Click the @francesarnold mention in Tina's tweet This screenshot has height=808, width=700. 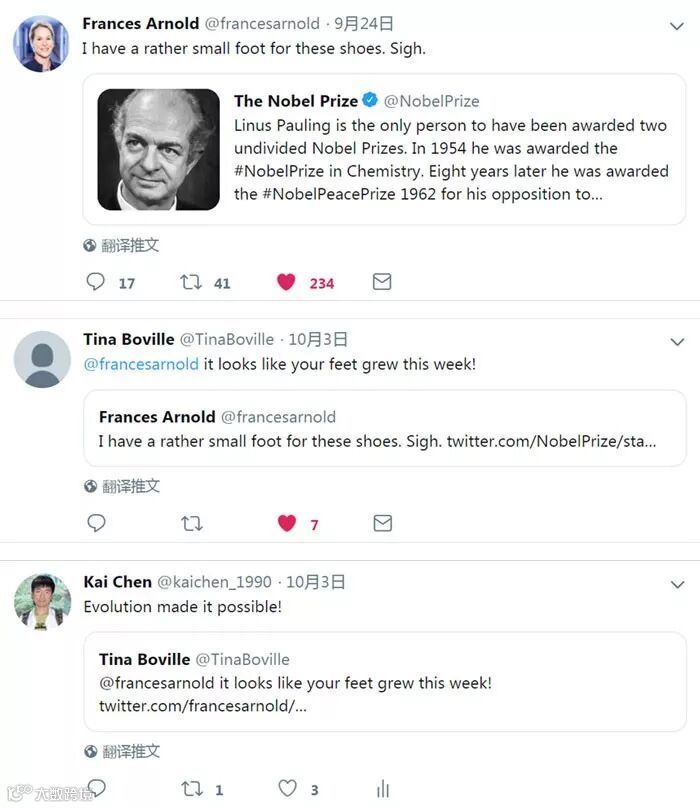[141, 364]
